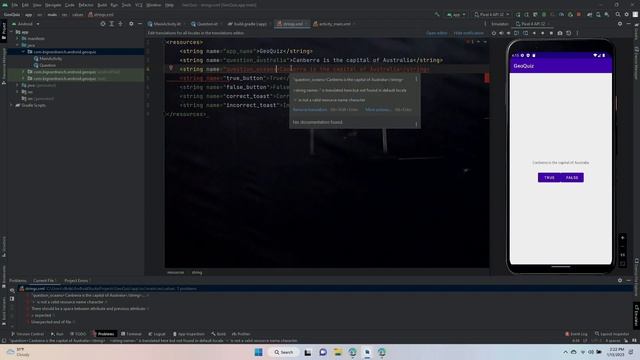
Task: Open the Android project view dropdown
Action: 27,24
